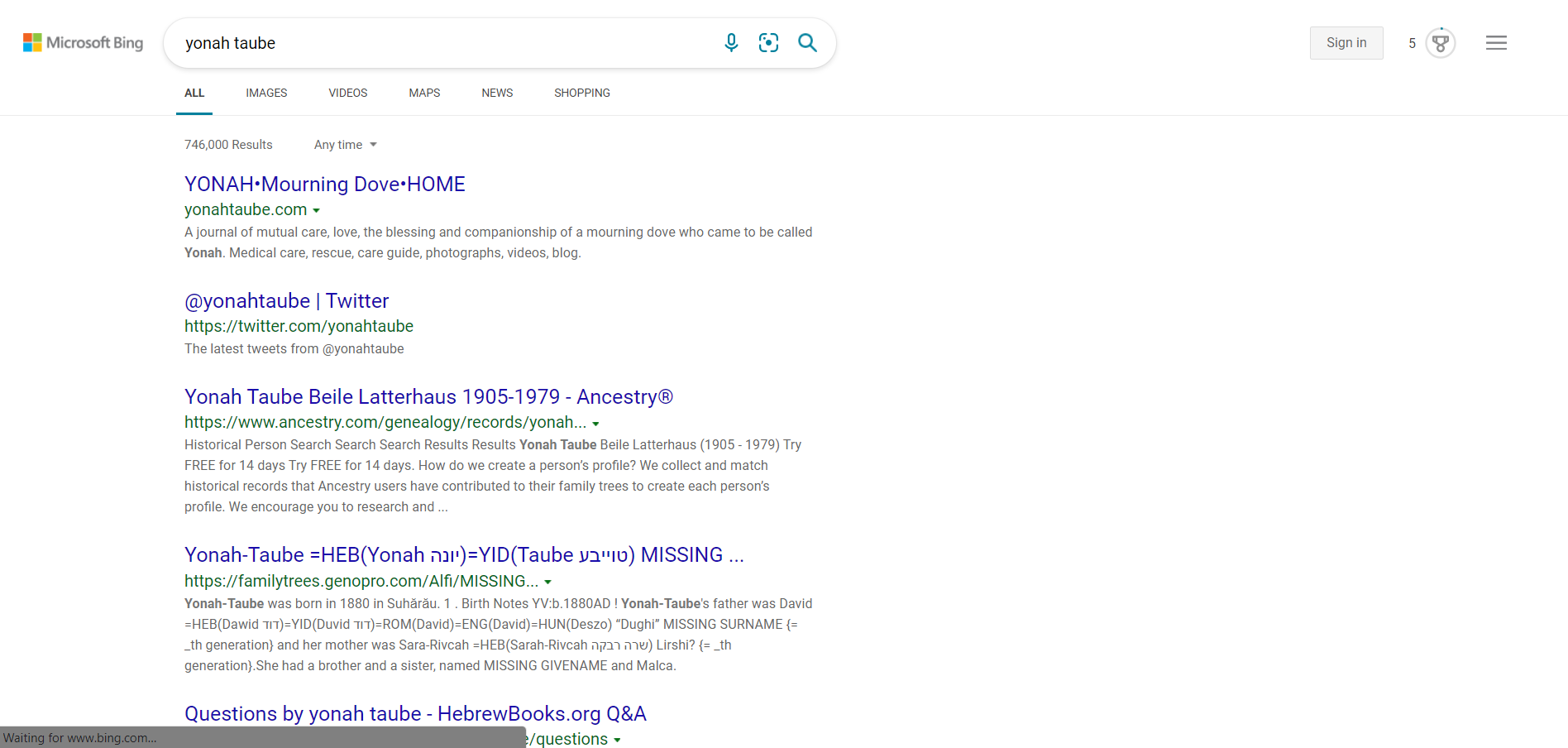Click the Sign in button

1346,43
